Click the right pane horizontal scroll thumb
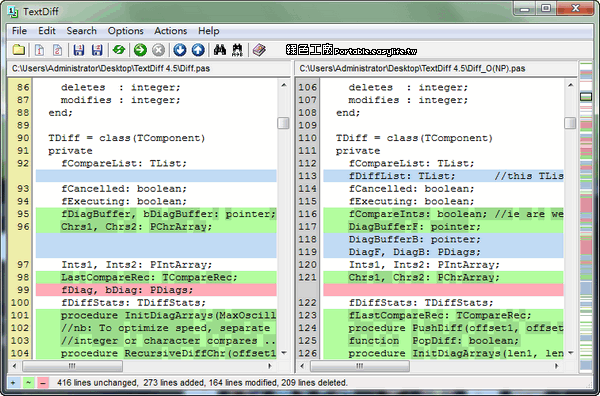This screenshot has width=600, height=396. [360, 366]
